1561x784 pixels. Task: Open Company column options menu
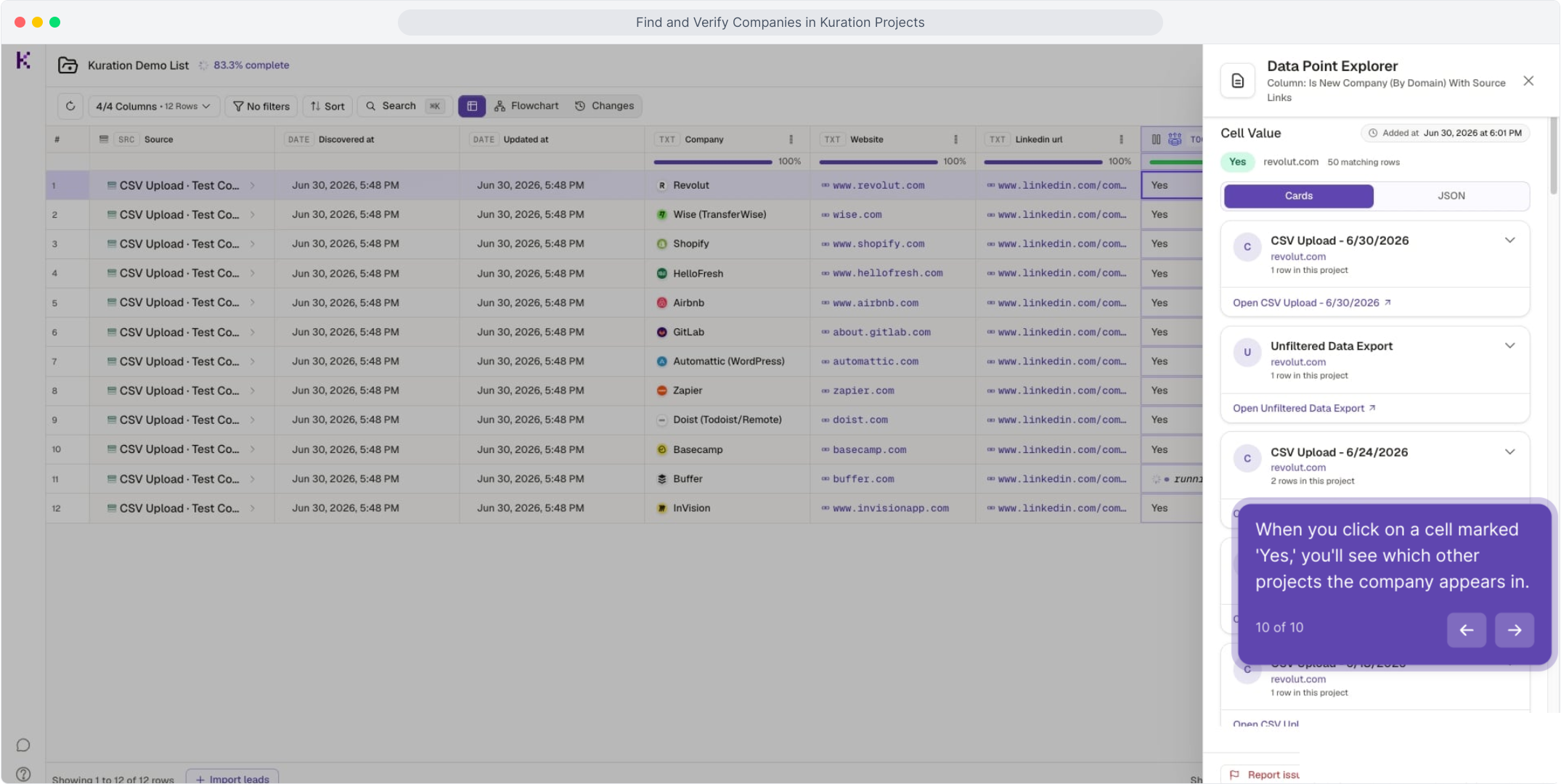pyautogui.click(x=791, y=139)
